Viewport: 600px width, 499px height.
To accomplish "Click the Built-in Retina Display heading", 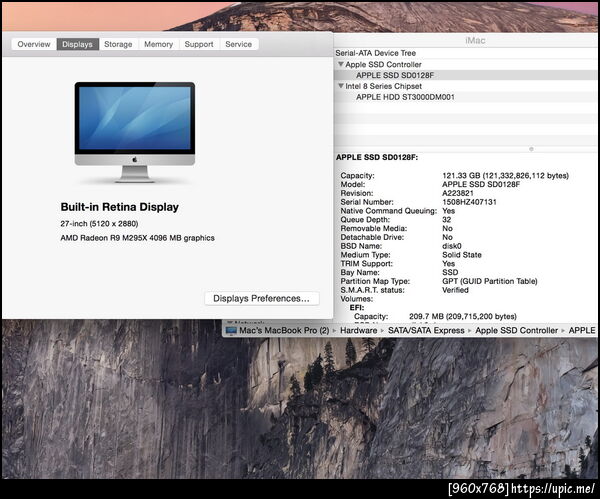I will (x=119, y=207).
